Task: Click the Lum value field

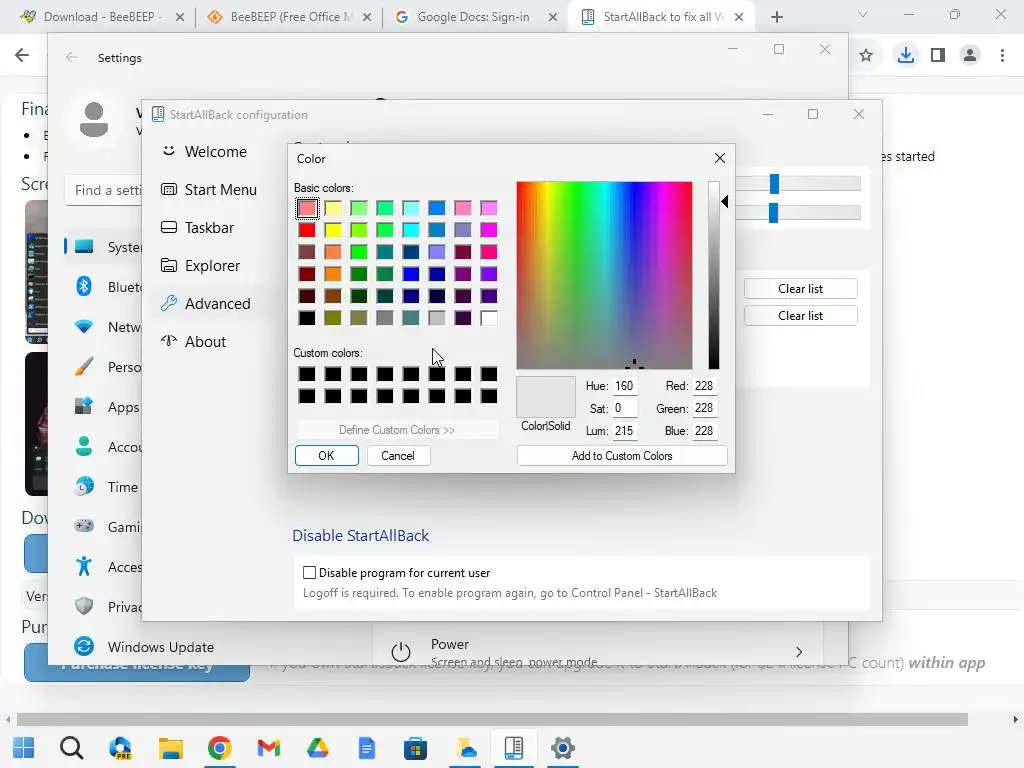Action: (x=625, y=430)
